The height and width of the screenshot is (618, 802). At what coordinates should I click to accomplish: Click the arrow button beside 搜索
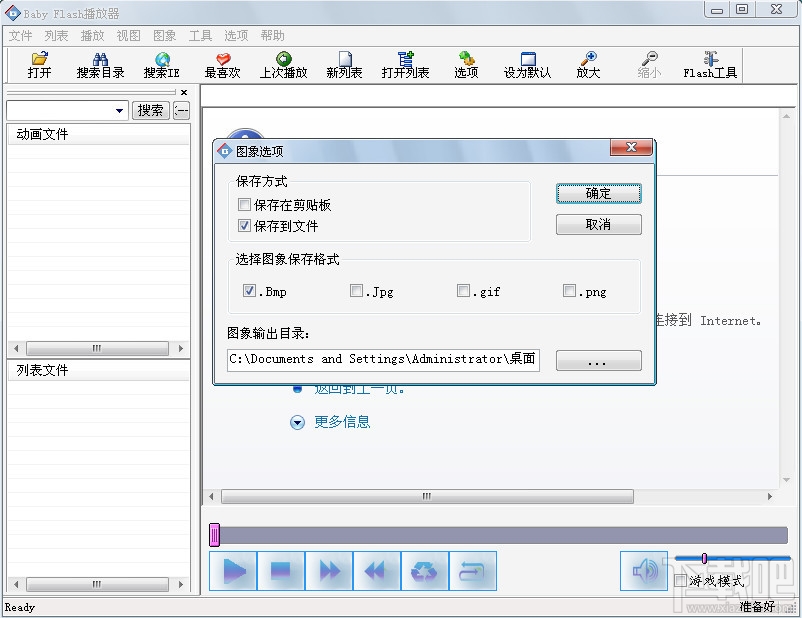[x=182, y=110]
